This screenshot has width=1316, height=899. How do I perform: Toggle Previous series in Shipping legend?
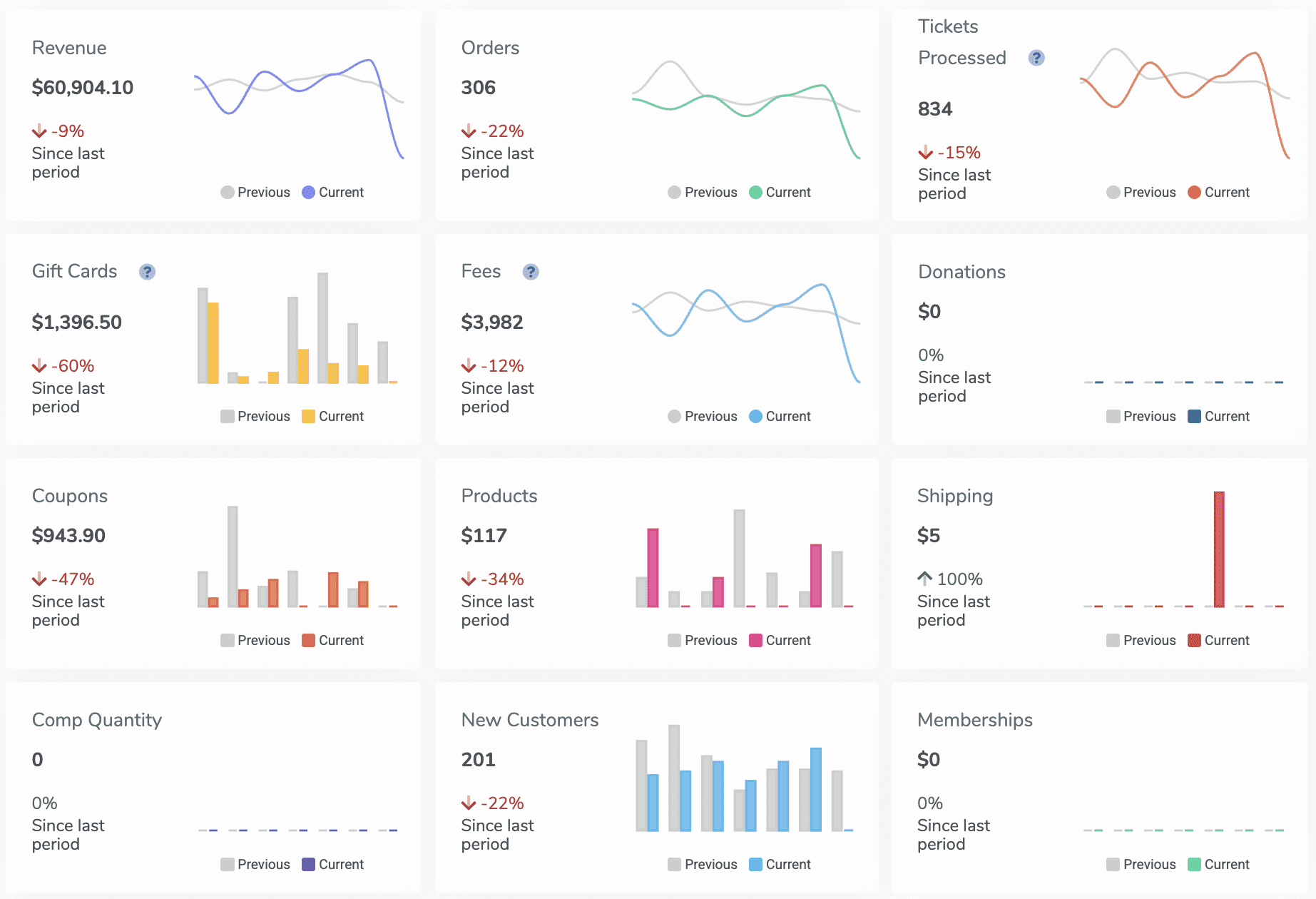[1141, 641]
